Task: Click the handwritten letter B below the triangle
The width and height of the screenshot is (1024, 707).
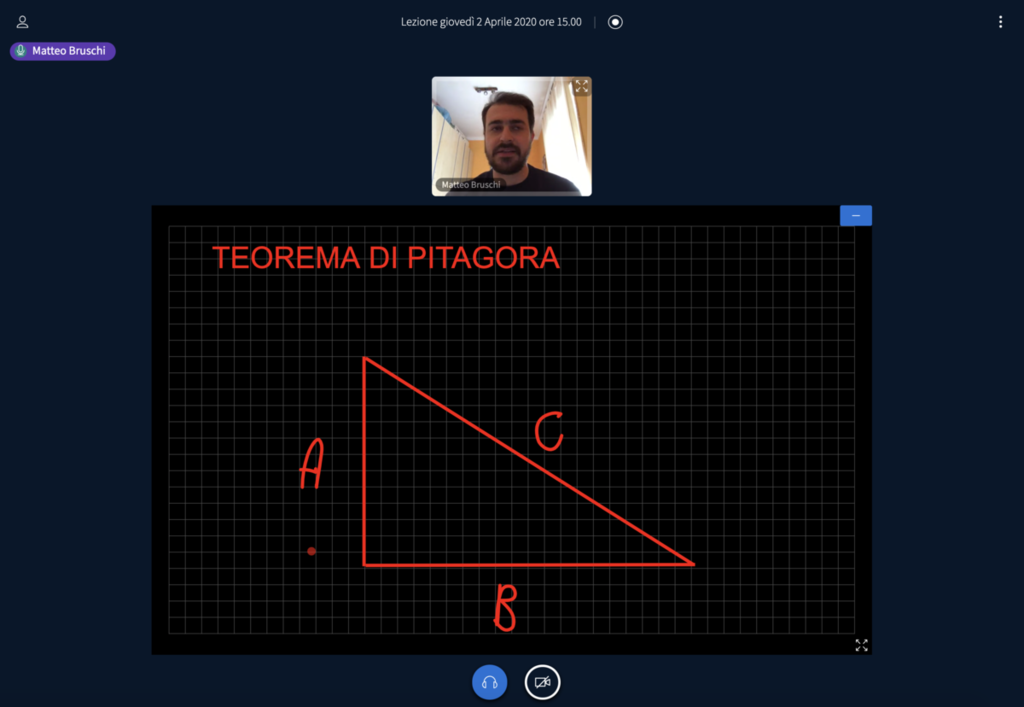Action: coord(505,608)
